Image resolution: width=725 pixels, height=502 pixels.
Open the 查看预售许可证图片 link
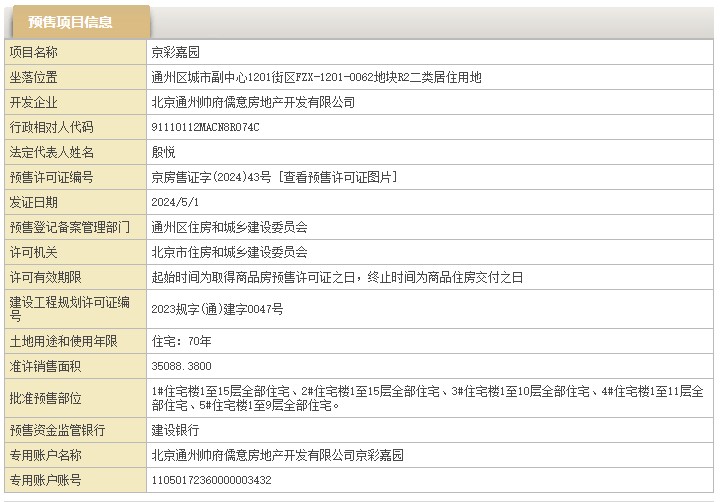pyautogui.click(x=338, y=177)
